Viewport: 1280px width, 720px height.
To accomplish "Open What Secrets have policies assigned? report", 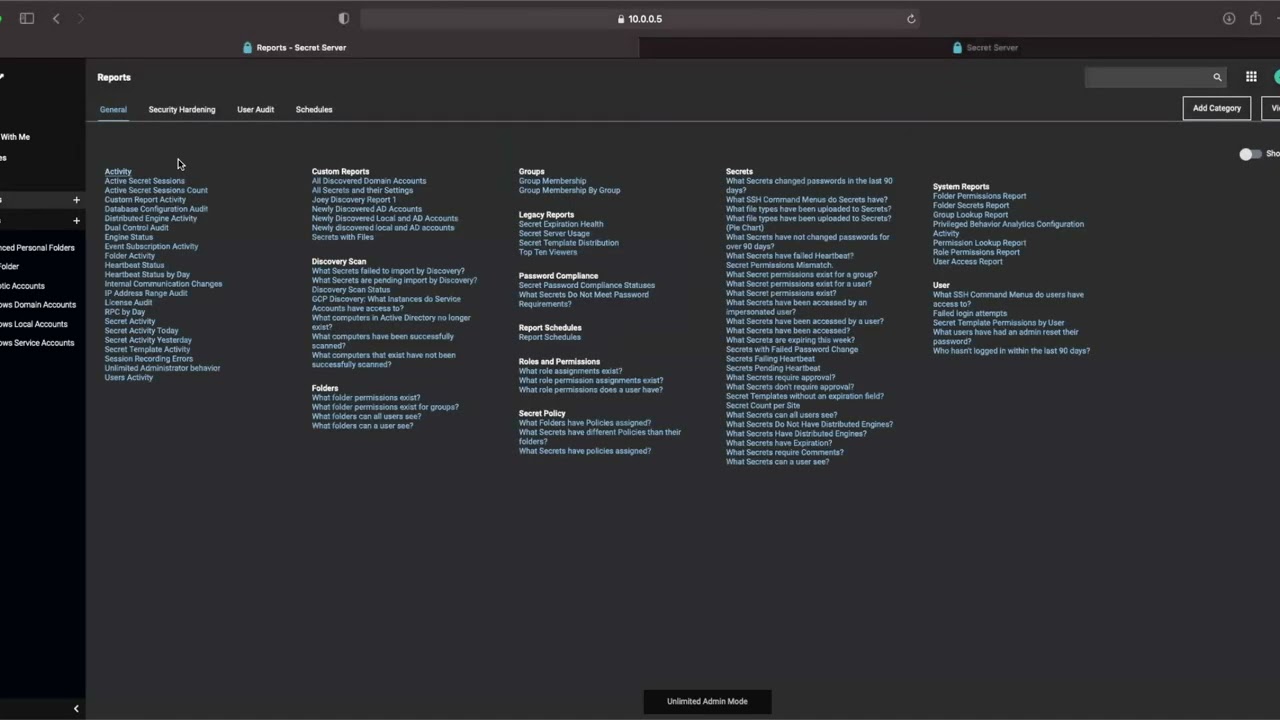I will [x=585, y=451].
